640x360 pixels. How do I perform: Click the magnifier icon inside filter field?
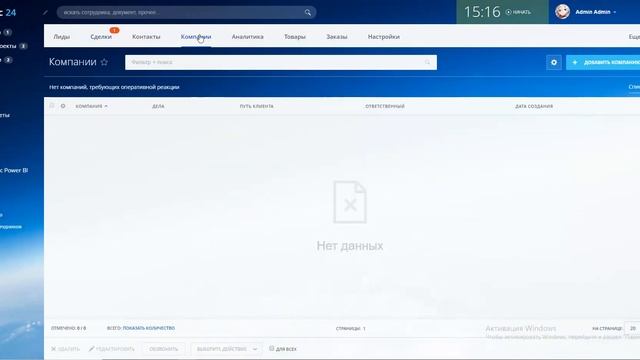(x=427, y=62)
